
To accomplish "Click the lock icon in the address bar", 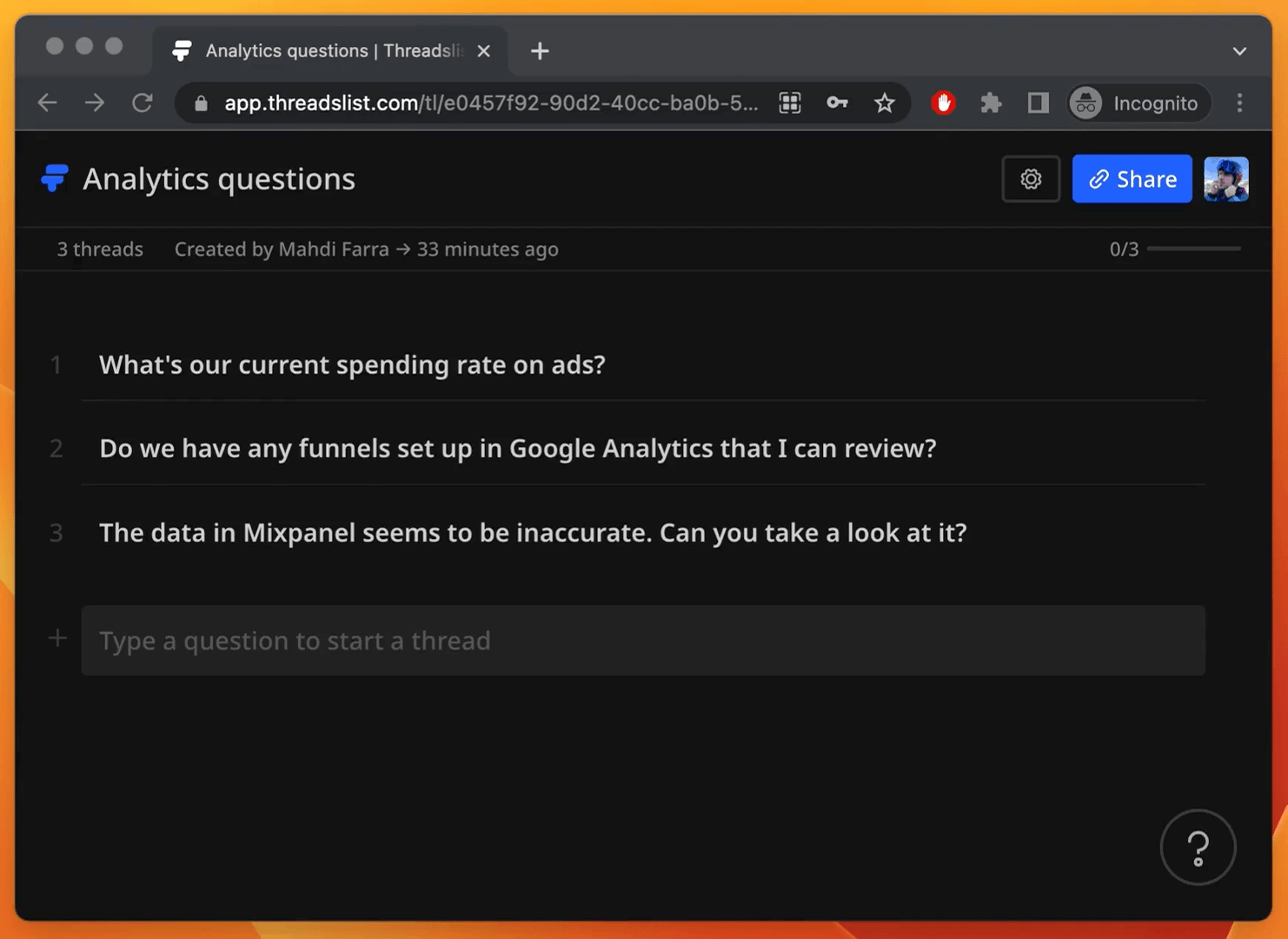I will pyautogui.click(x=201, y=103).
